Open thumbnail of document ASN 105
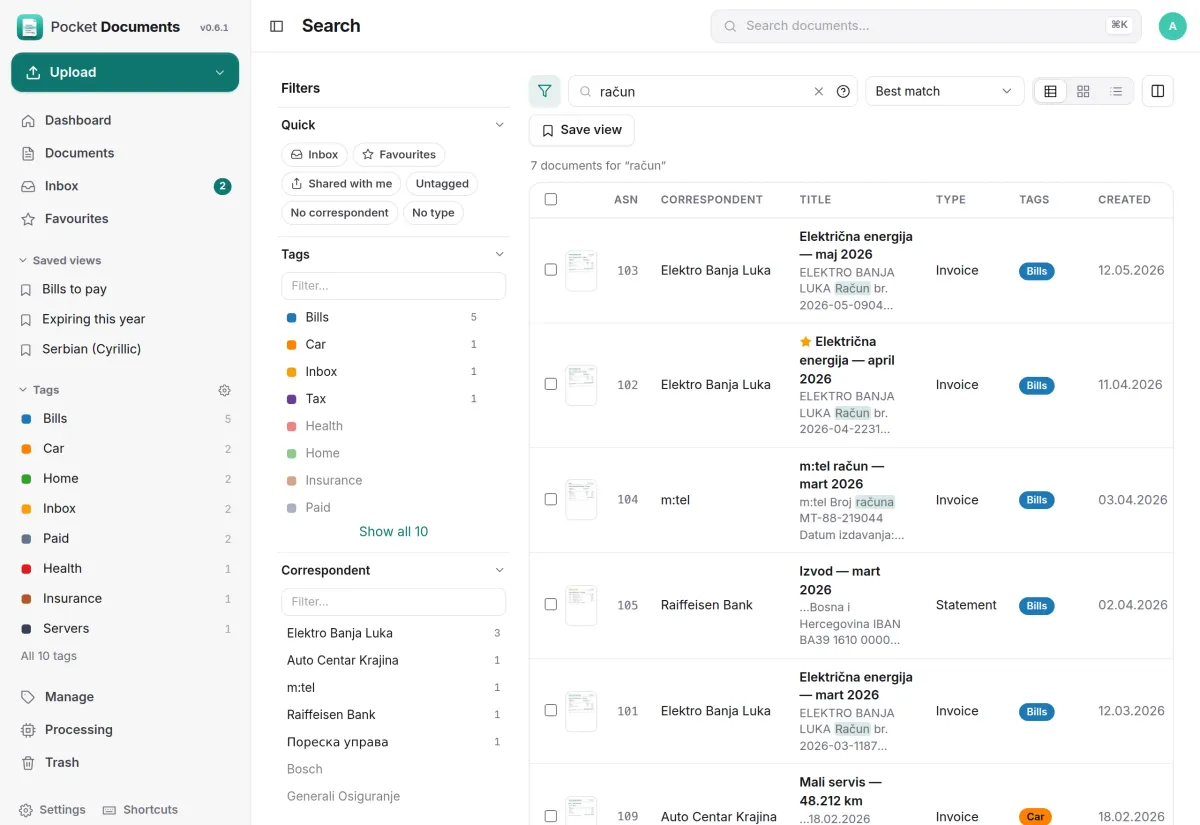This screenshot has width=1200, height=825. point(581,605)
